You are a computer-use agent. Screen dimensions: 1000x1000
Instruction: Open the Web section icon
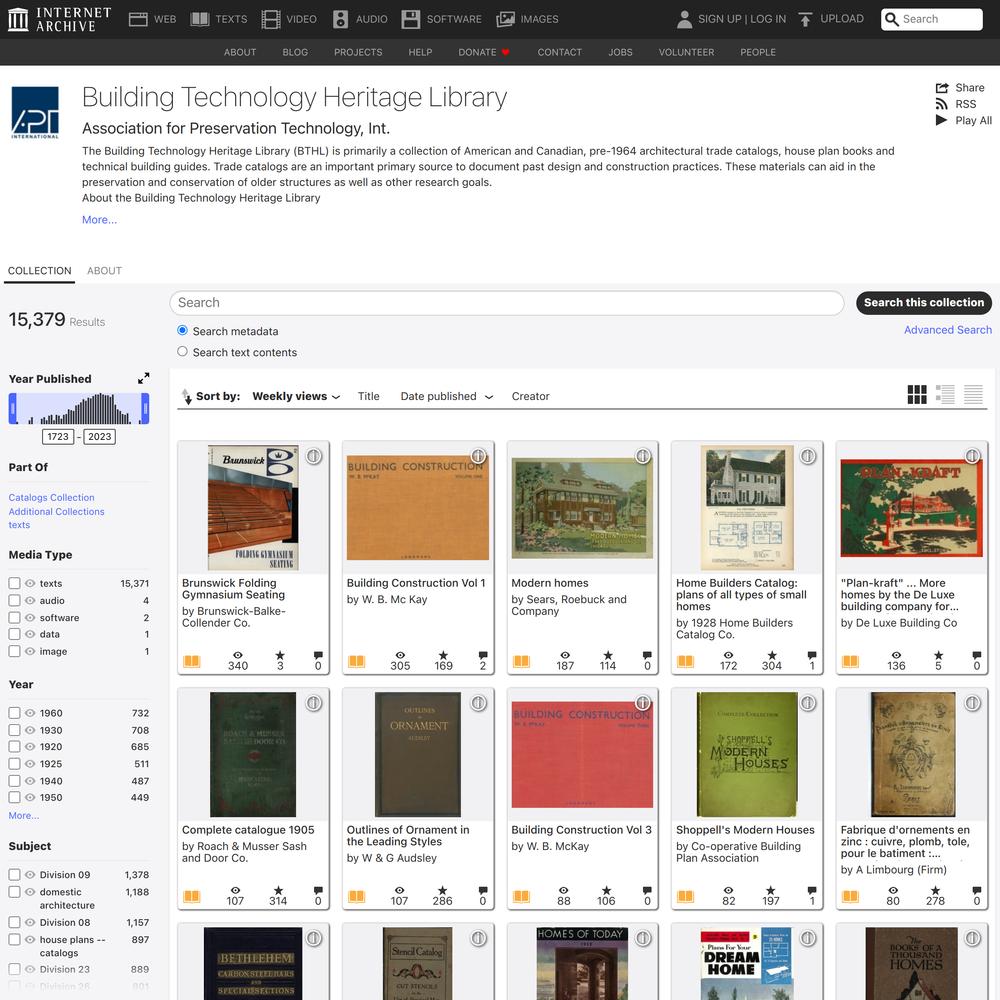(138, 19)
